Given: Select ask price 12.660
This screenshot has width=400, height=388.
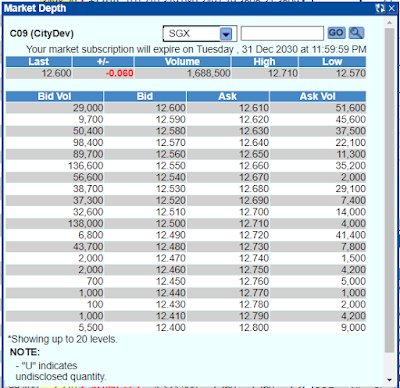Looking at the screenshot, I should 254,166.
